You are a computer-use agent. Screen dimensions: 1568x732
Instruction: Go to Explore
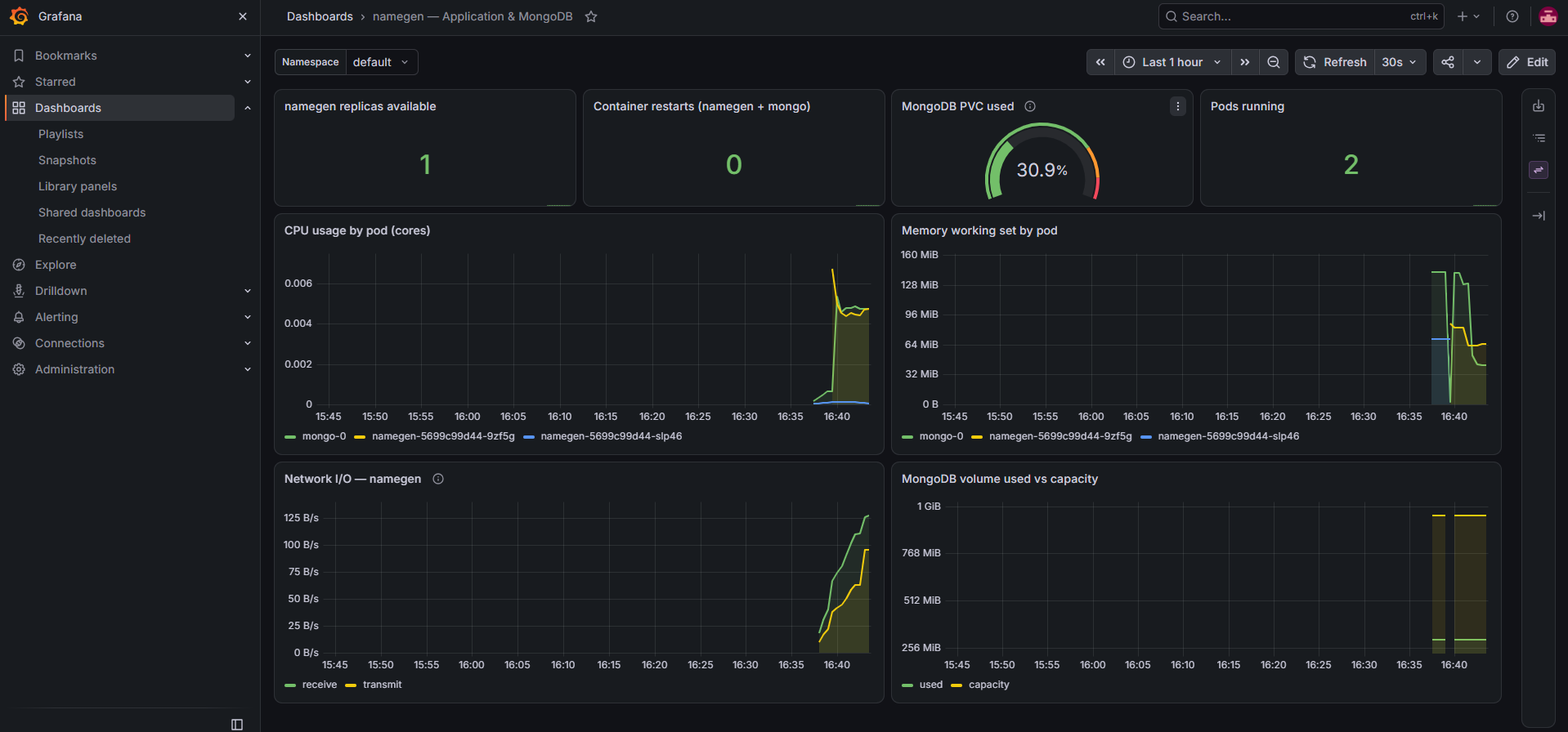[x=56, y=265]
